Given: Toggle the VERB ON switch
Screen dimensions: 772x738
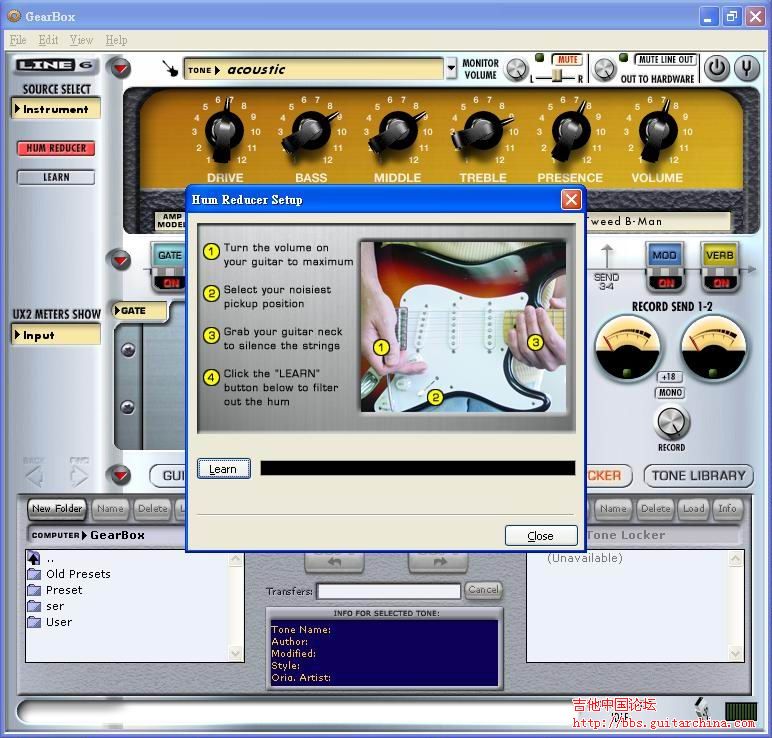Looking at the screenshot, I should point(720,283).
